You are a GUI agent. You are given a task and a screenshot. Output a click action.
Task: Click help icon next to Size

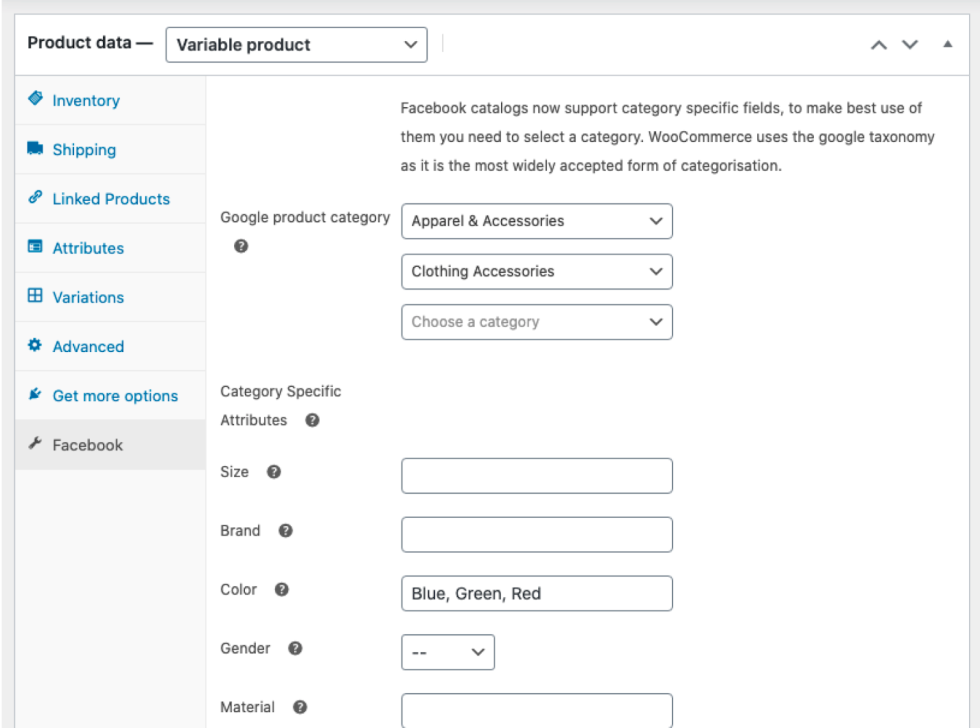(274, 472)
